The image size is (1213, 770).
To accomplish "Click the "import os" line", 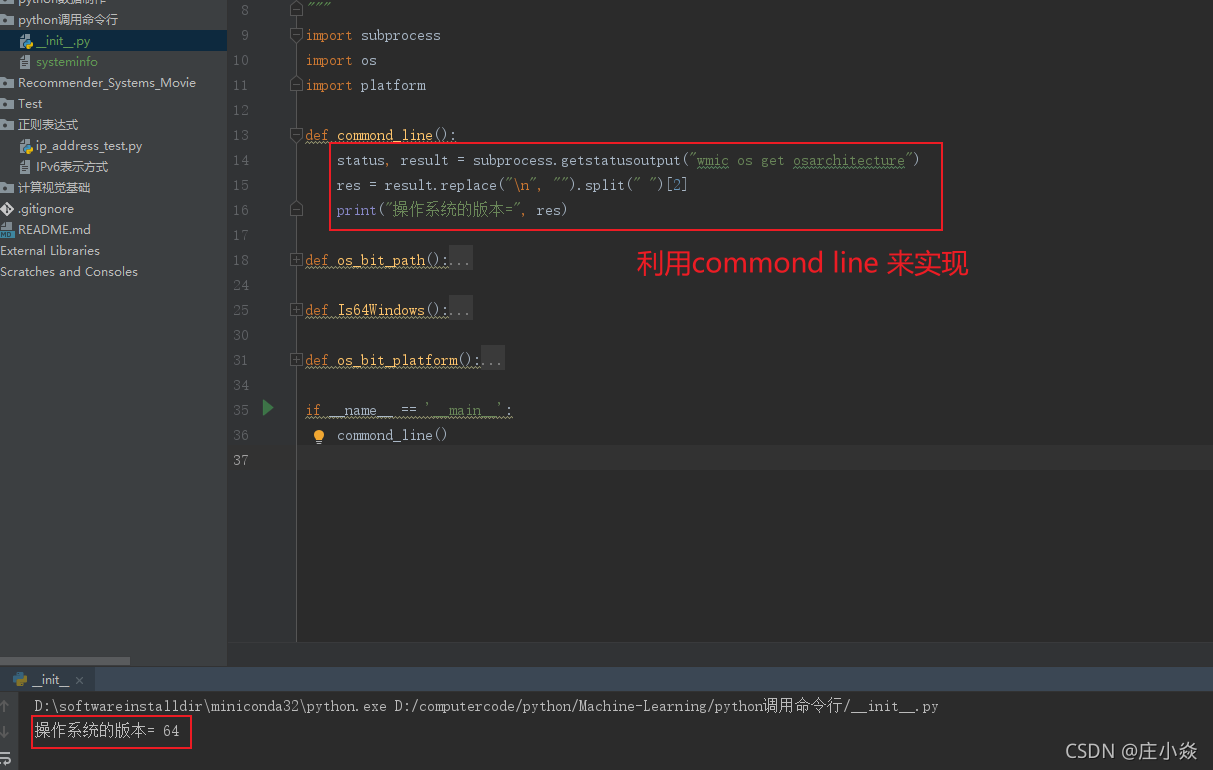I will 341,60.
